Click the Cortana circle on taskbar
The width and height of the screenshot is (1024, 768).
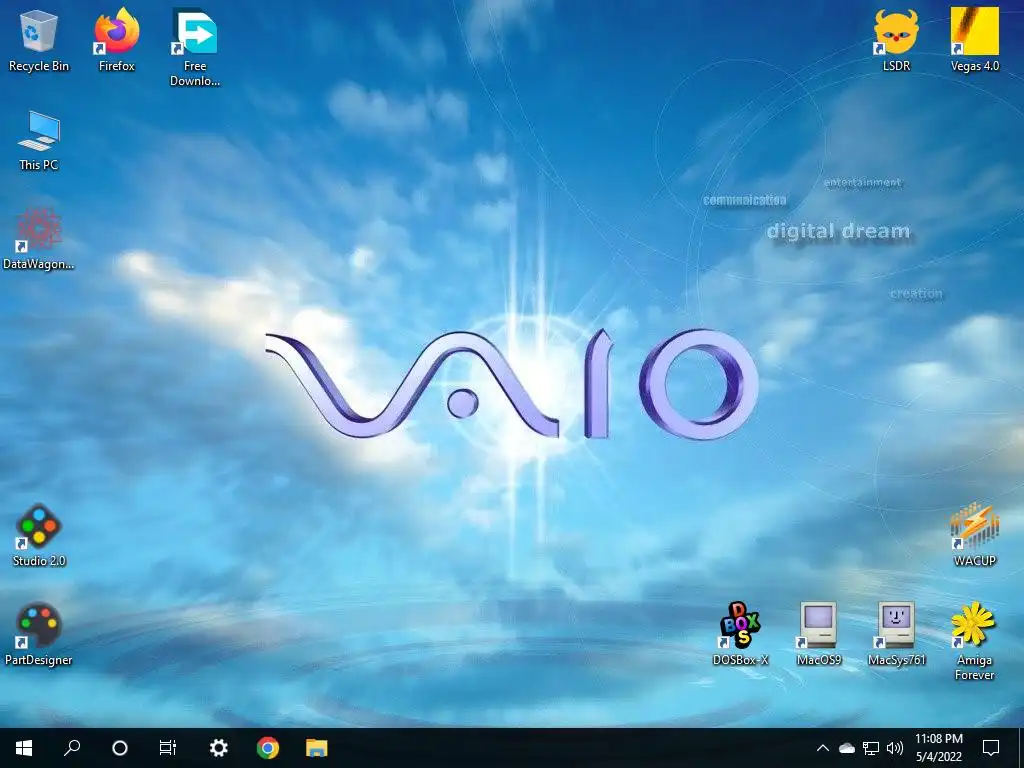120,748
